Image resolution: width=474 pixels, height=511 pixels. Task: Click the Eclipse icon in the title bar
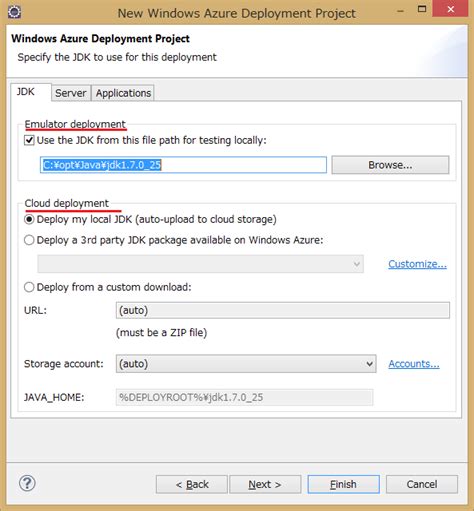coord(14,12)
